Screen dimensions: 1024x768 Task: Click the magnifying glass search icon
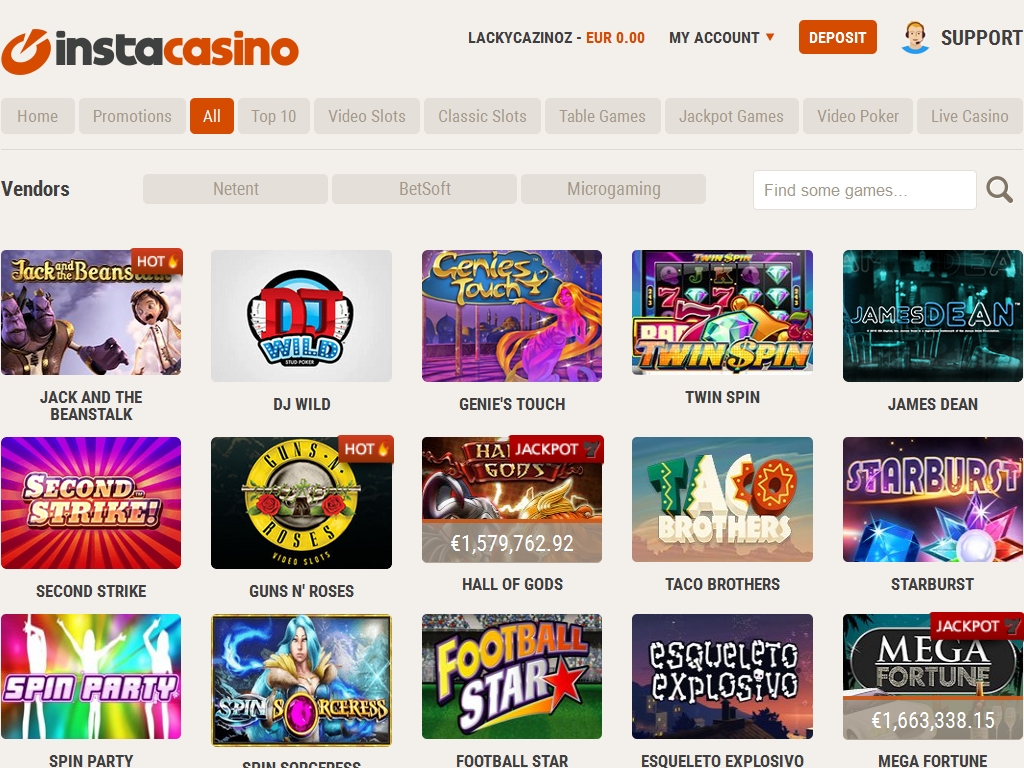[x=999, y=189]
